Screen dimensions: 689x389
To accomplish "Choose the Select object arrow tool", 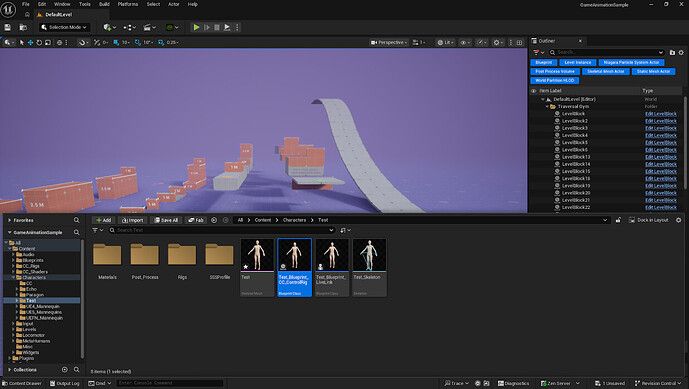I will [x=22, y=43].
